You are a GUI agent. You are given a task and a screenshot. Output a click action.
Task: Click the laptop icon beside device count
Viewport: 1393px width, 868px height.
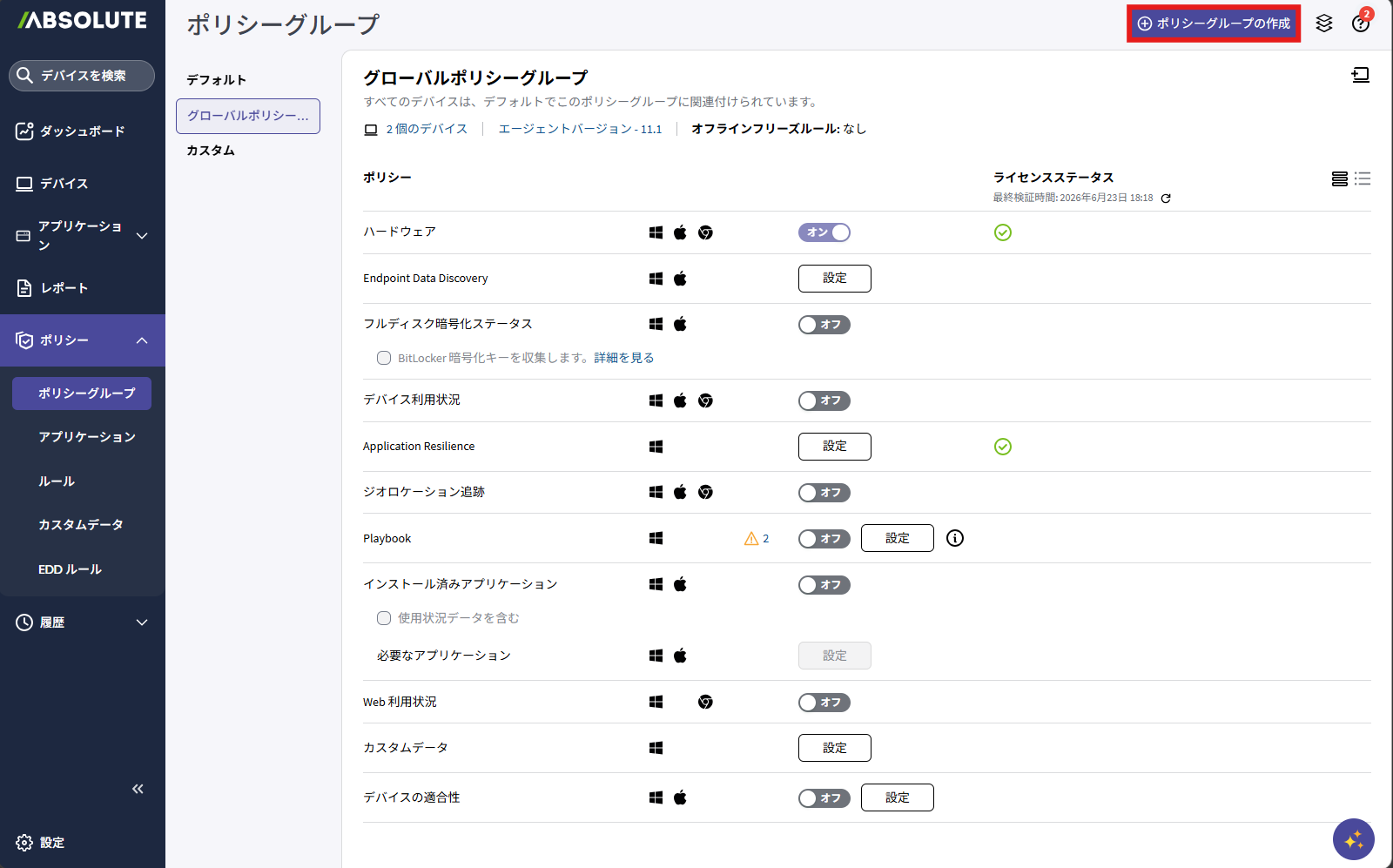tap(371, 130)
